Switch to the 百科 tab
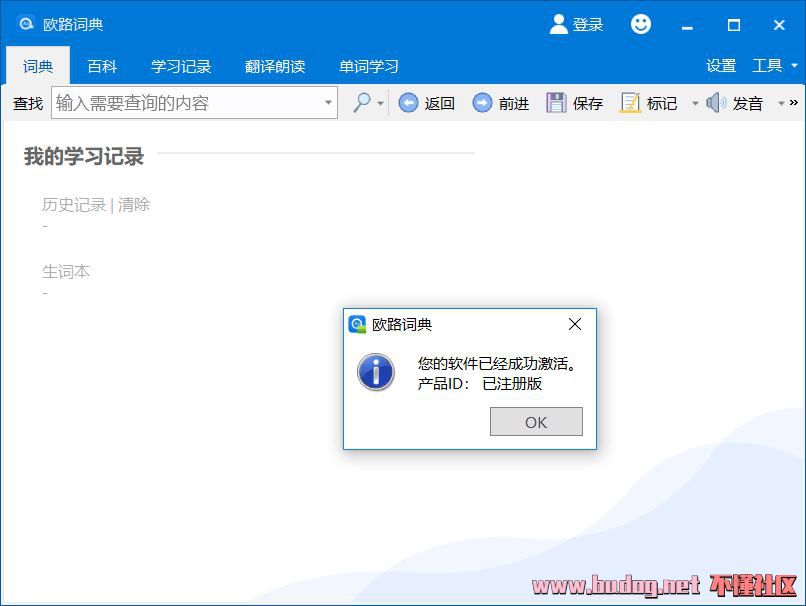Screen dimensions: 806x606 pos(102,66)
